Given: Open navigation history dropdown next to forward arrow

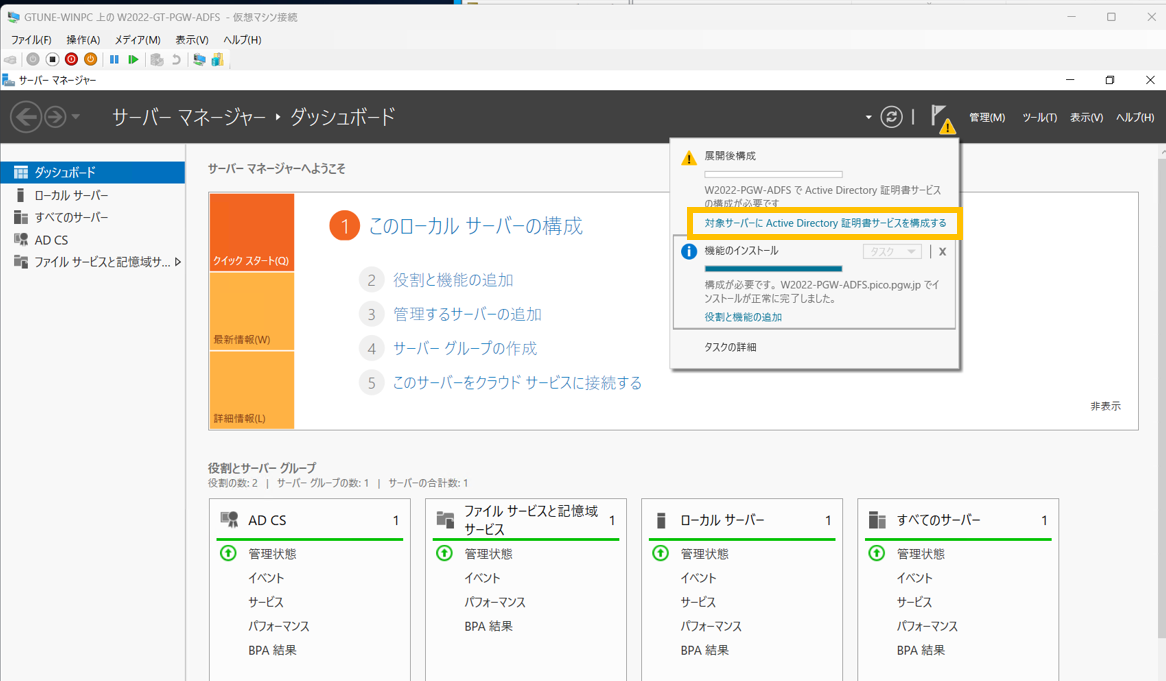Looking at the screenshot, I should coord(76,117).
